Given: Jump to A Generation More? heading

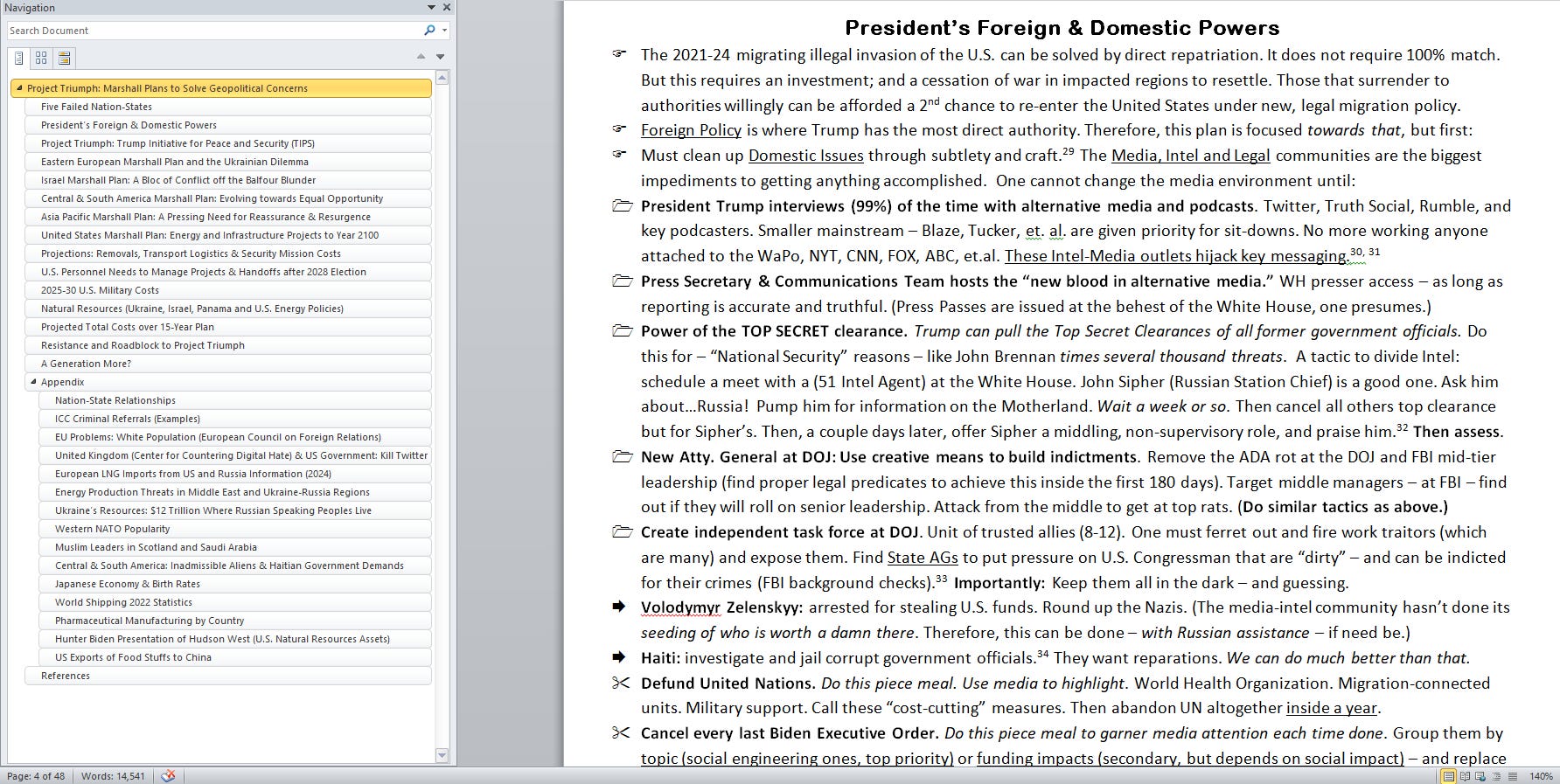Looking at the screenshot, I should point(228,364).
